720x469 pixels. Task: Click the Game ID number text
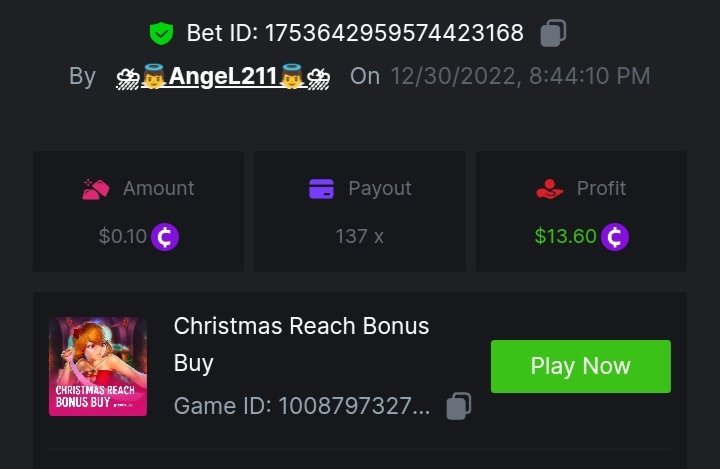[354, 406]
